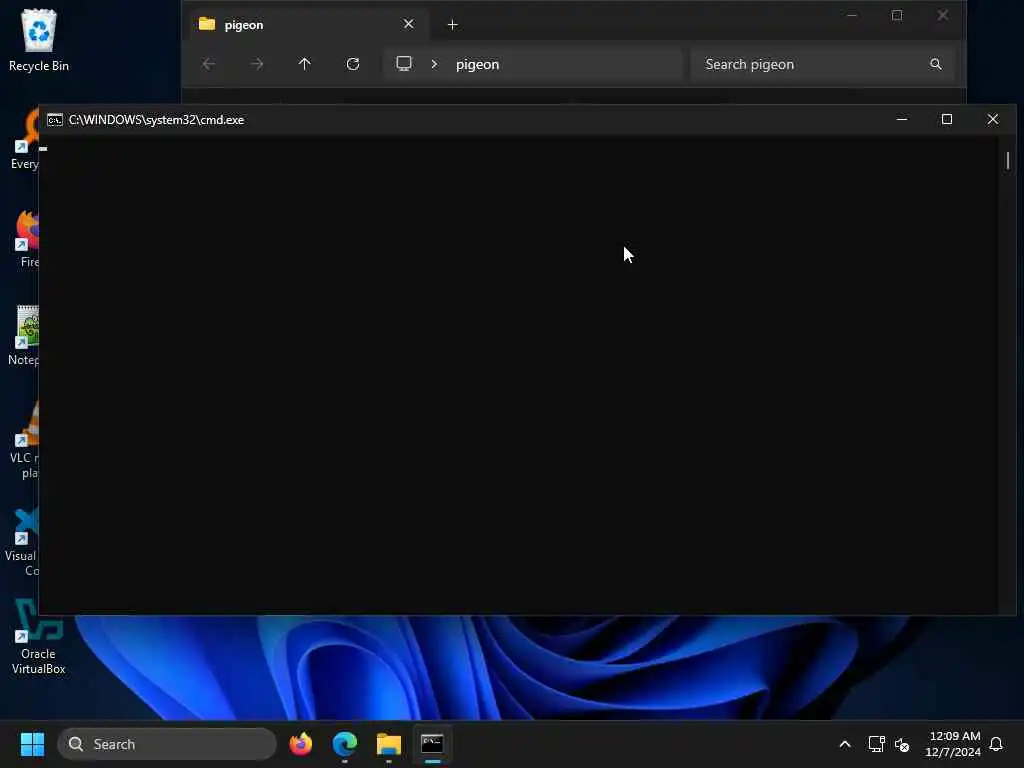
Task: Click the Search pigeon field
Action: point(823,64)
